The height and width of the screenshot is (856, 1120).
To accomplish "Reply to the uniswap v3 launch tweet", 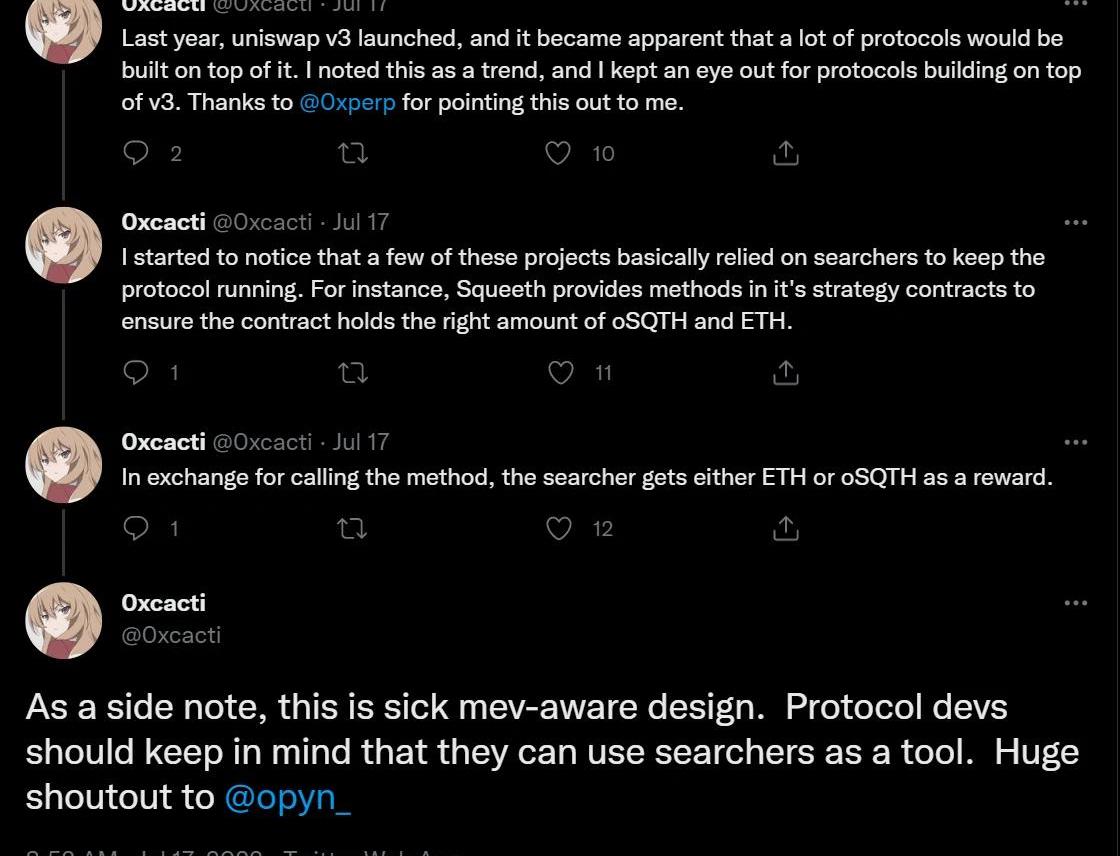I will [136, 153].
